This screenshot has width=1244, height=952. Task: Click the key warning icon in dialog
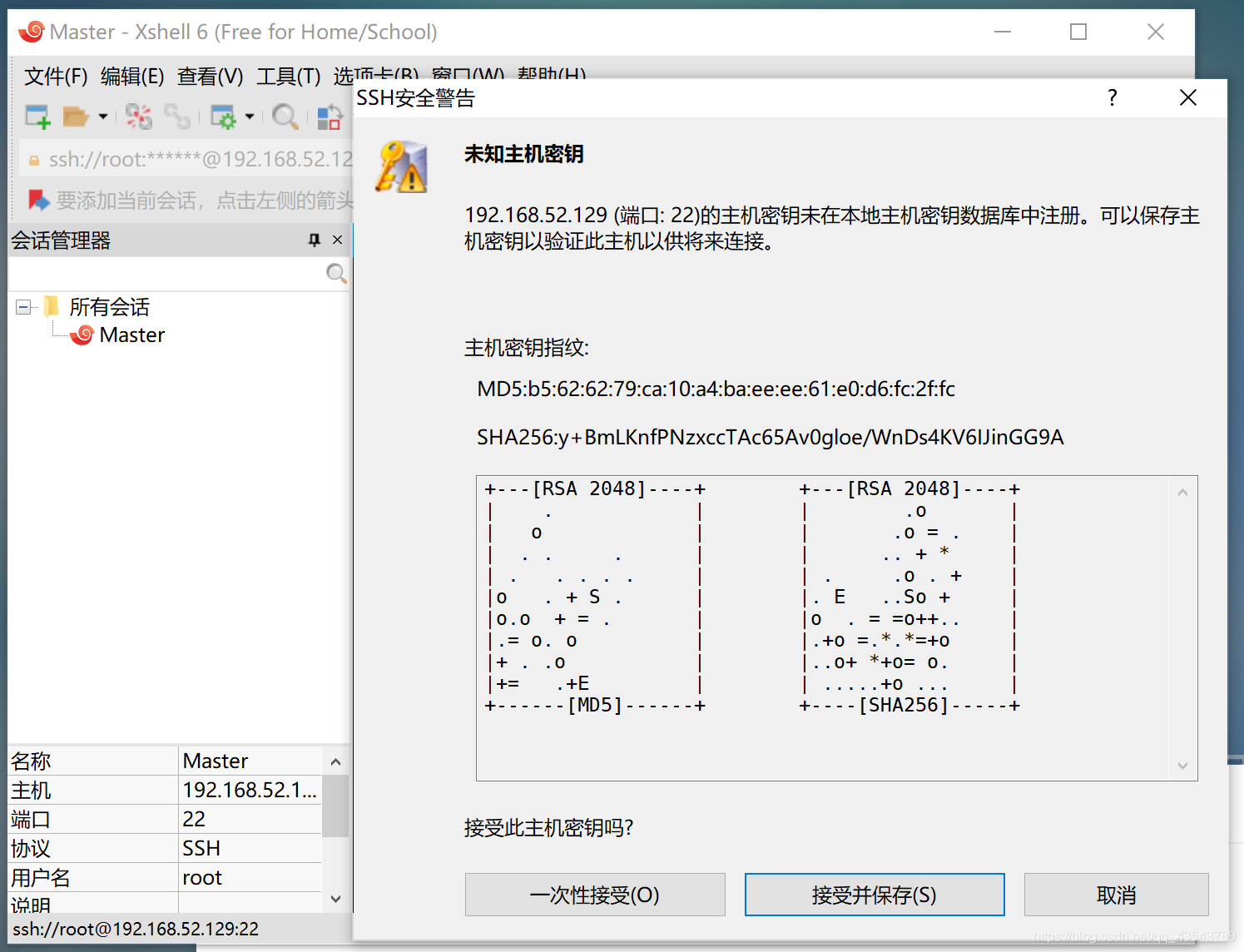(x=401, y=167)
